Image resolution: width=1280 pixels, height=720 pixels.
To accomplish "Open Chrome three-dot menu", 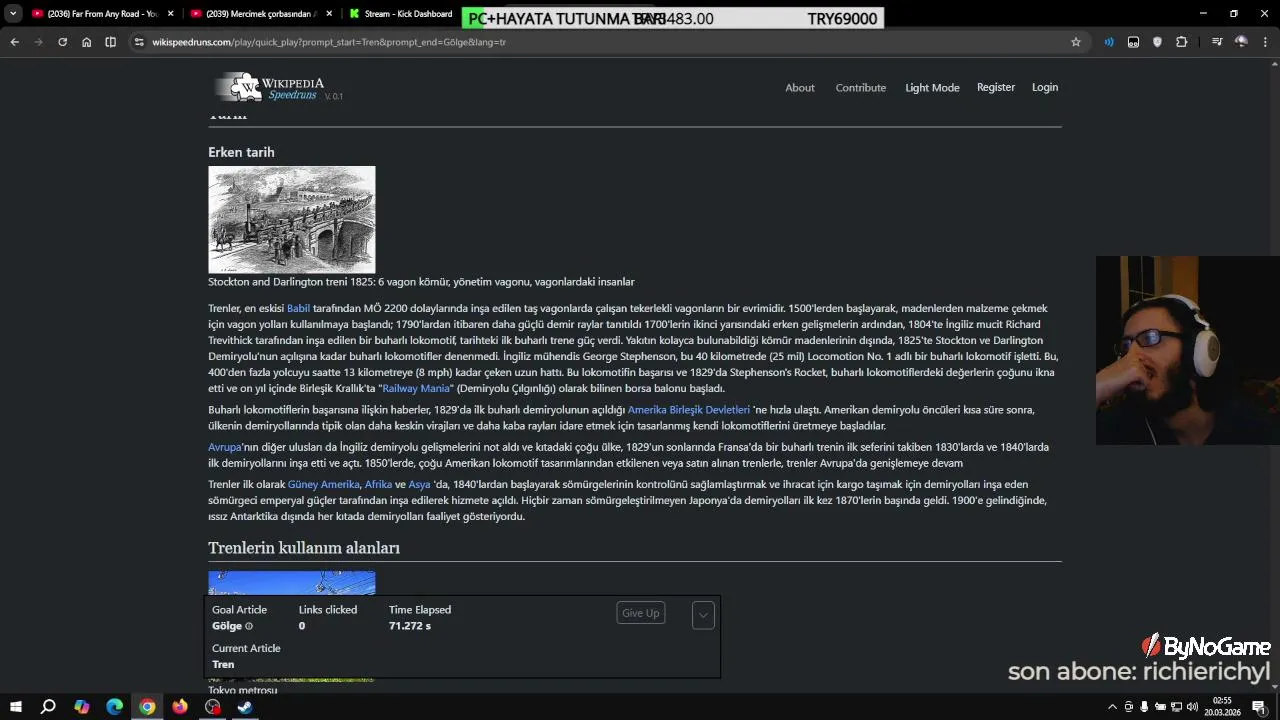I will point(1266,42).
